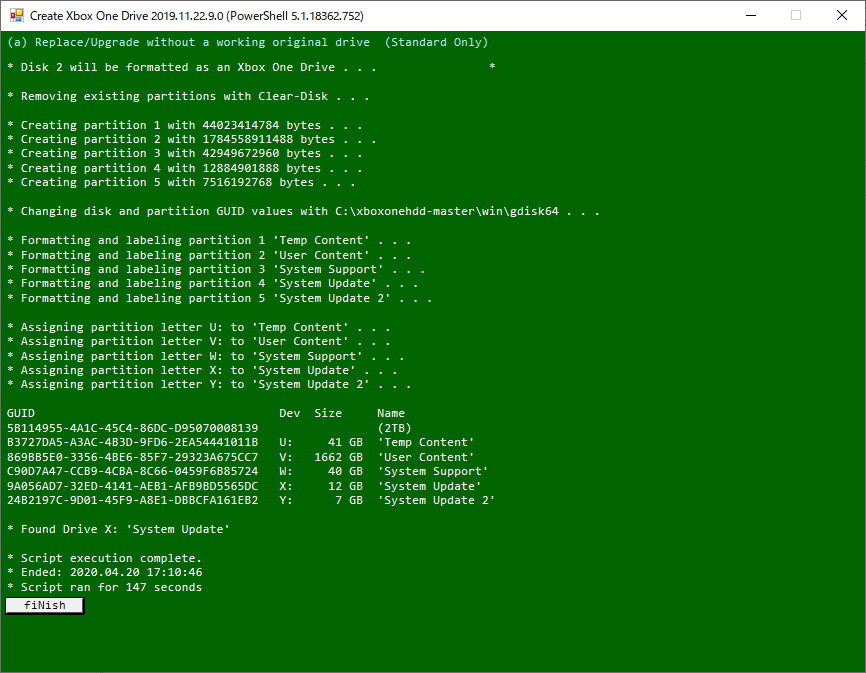Click 'User Content' in the Name column
Viewport: 866px width, 673px height.
[x=426, y=458]
